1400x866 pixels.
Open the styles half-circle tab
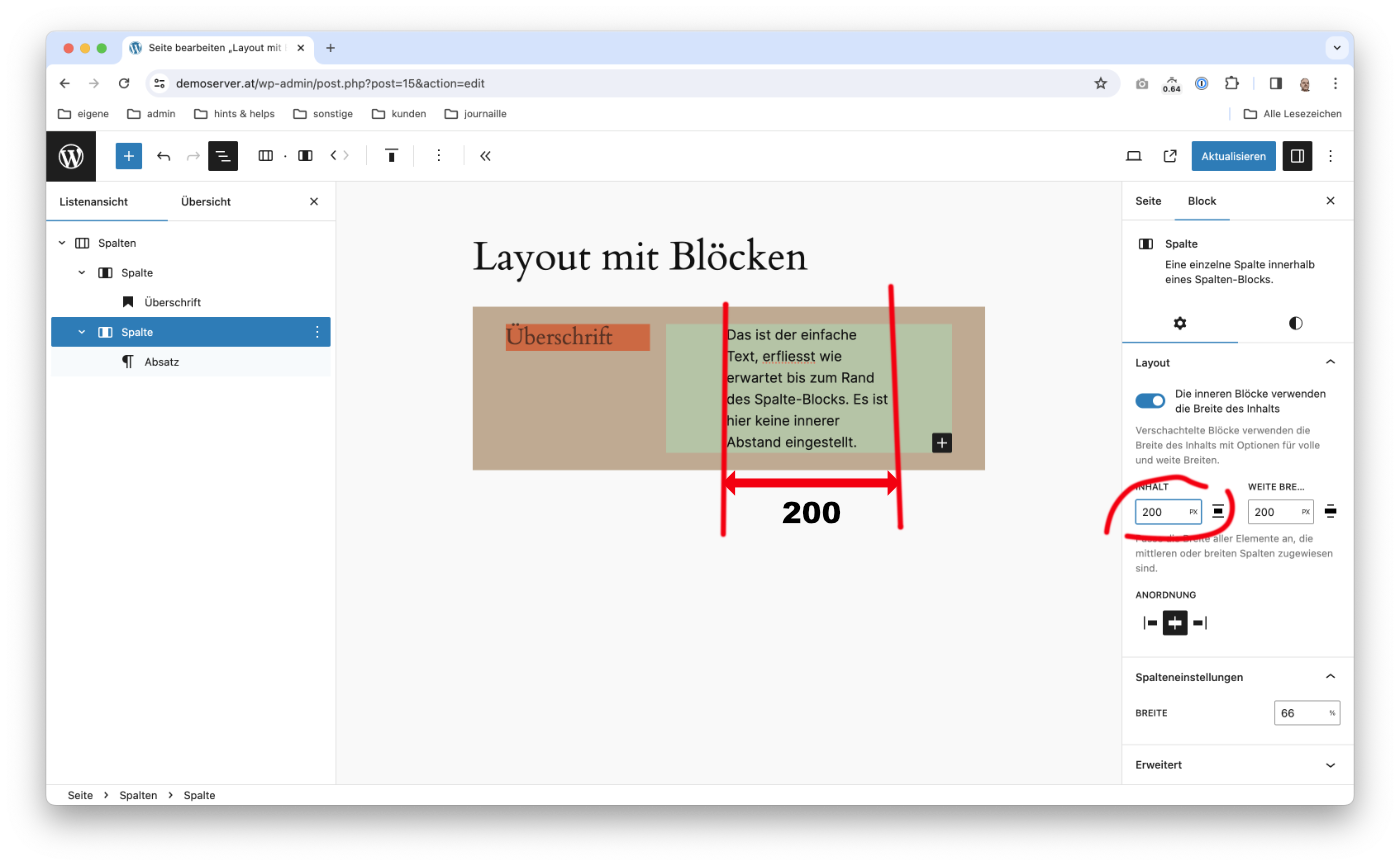click(x=1296, y=323)
